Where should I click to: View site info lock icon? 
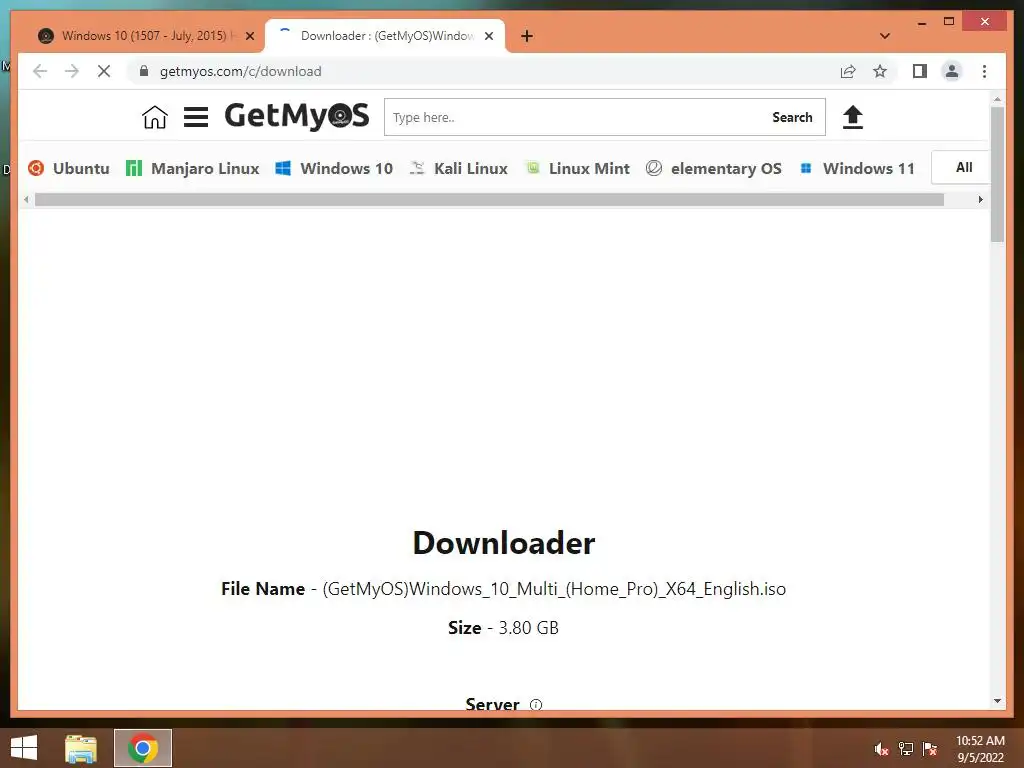point(144,71)
